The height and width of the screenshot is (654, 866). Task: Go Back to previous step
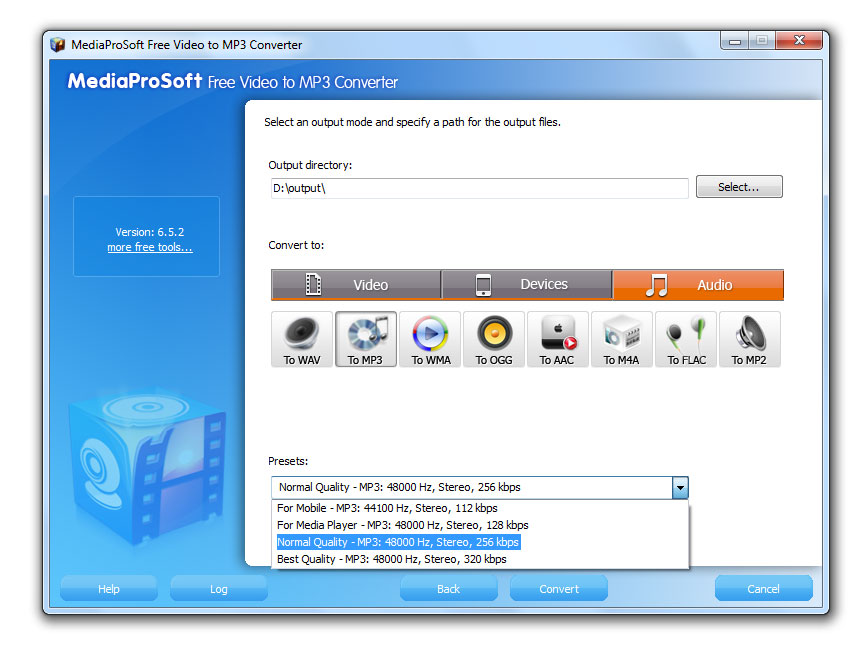click(x=448, y=589)
